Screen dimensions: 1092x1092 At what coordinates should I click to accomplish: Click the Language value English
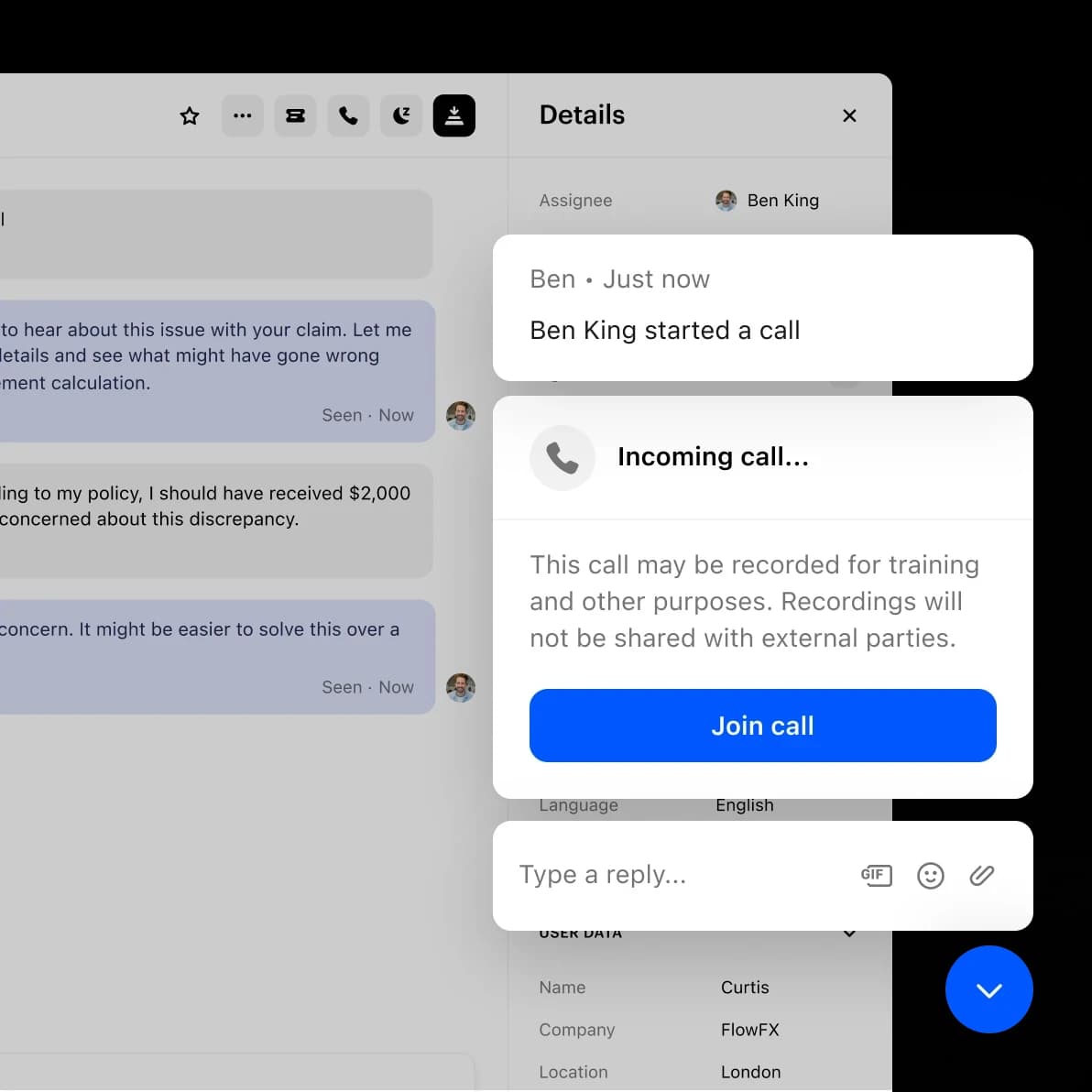745,806
